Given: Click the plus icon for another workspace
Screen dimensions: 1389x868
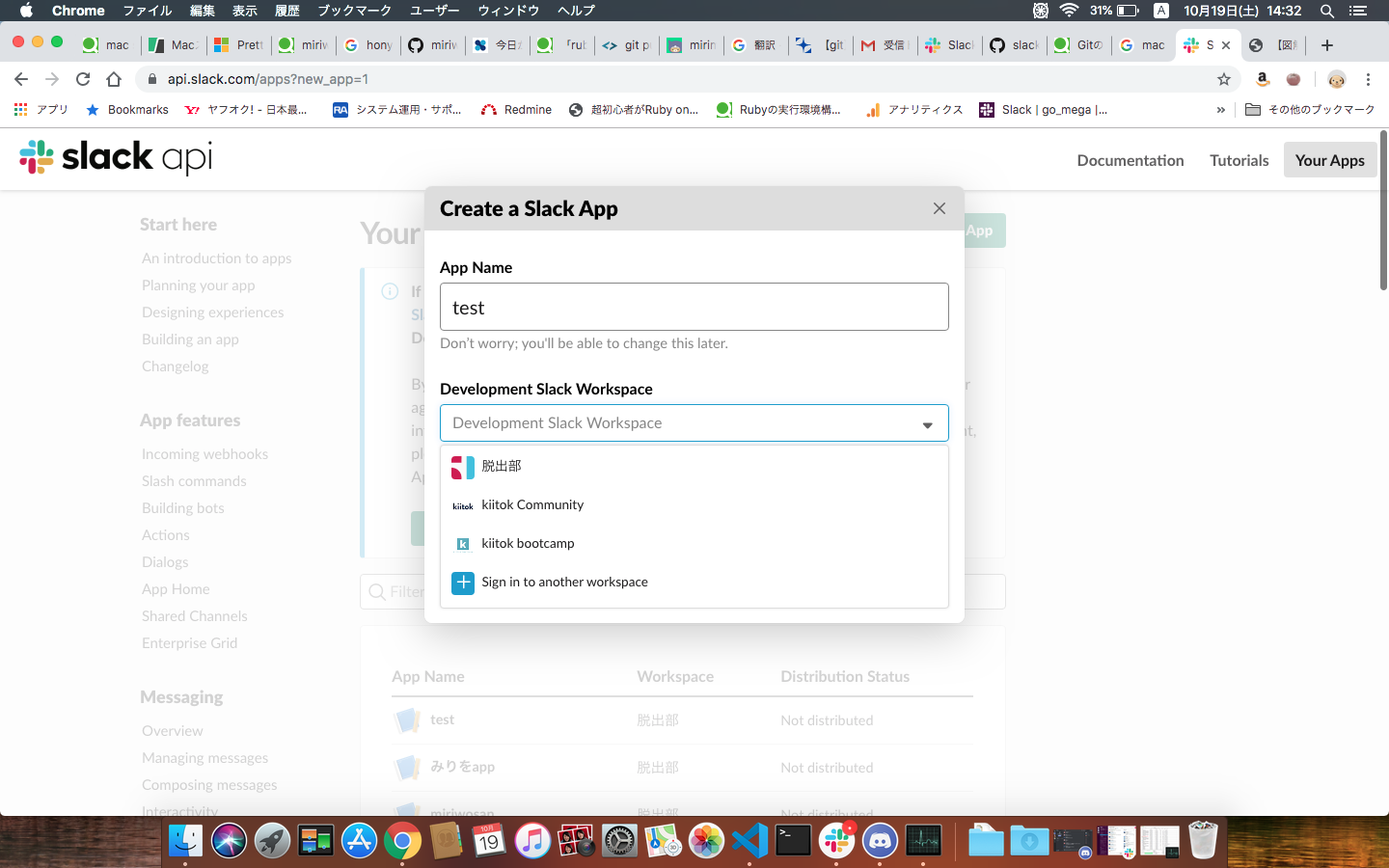Looking at the screenshot, I should tap(463, 583).
